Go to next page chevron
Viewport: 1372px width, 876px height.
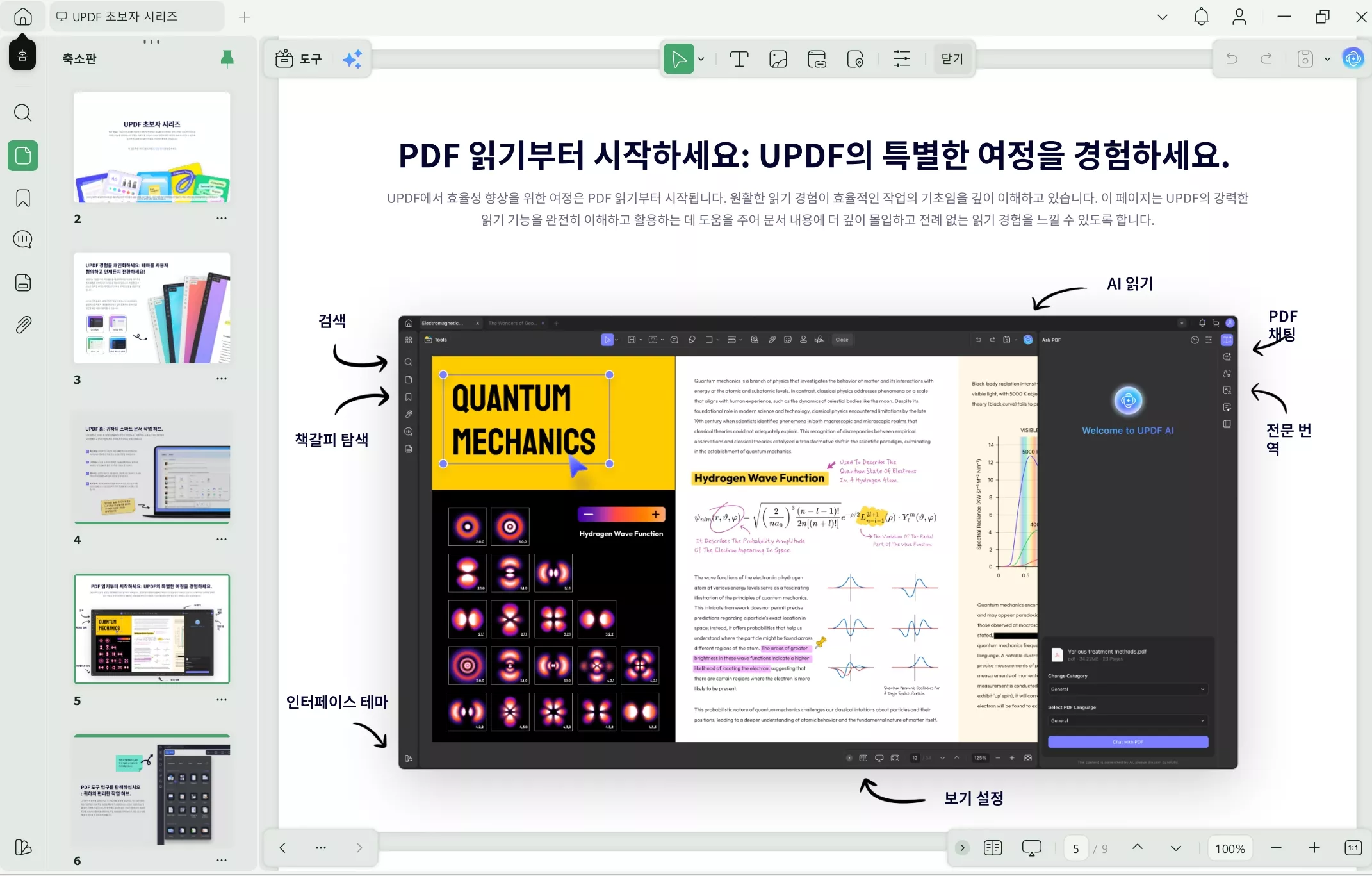tap(1176, 848)
